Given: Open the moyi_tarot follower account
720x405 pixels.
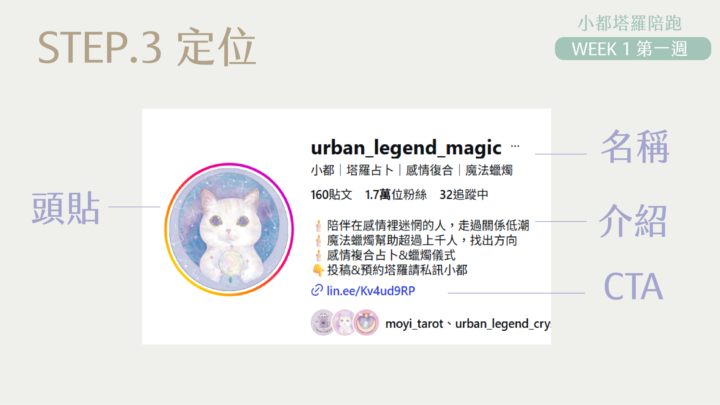Looking at the screenshot, I should 414,324.
